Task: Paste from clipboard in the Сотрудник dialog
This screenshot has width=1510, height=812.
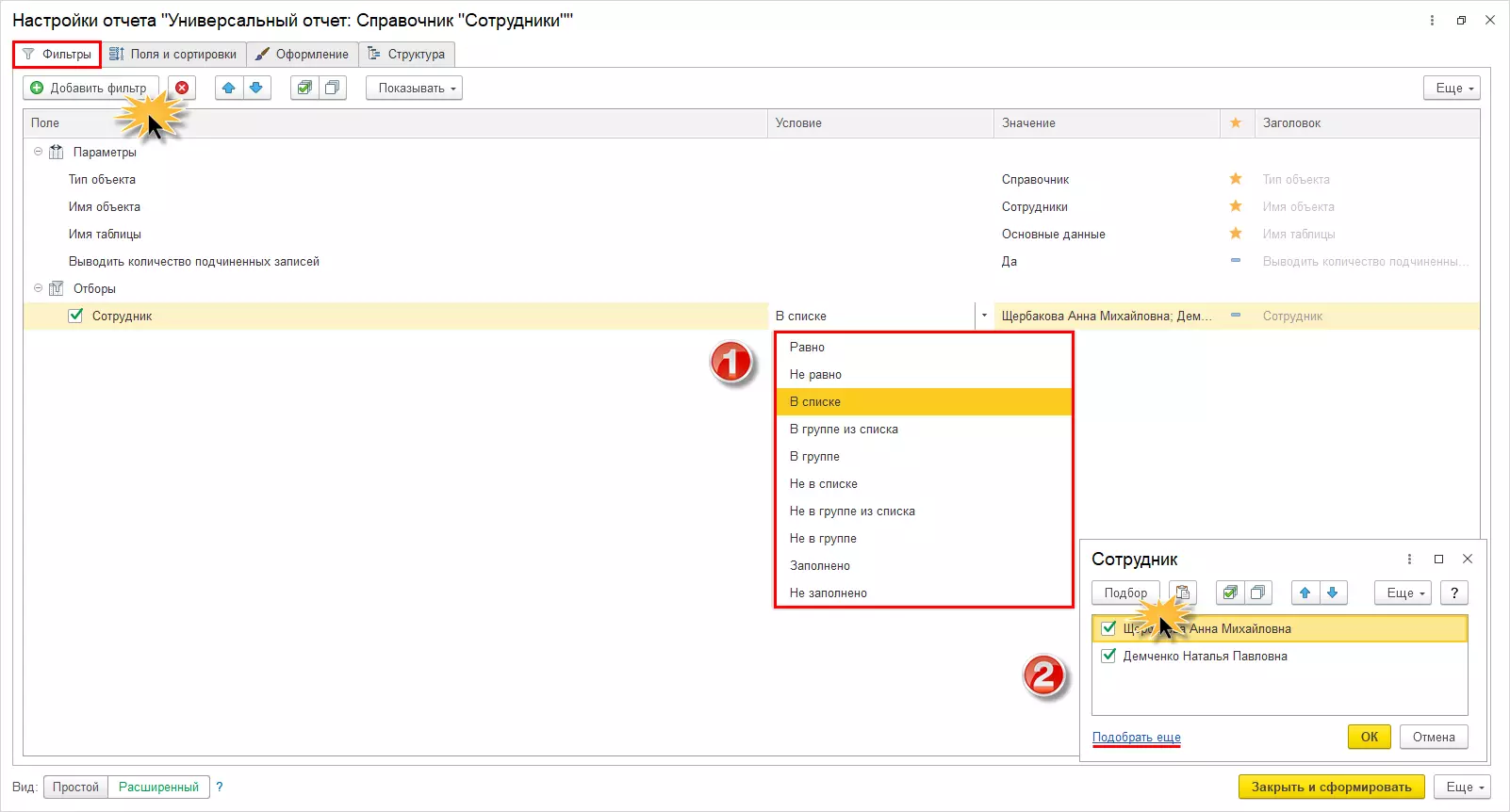Action: 1183,593
